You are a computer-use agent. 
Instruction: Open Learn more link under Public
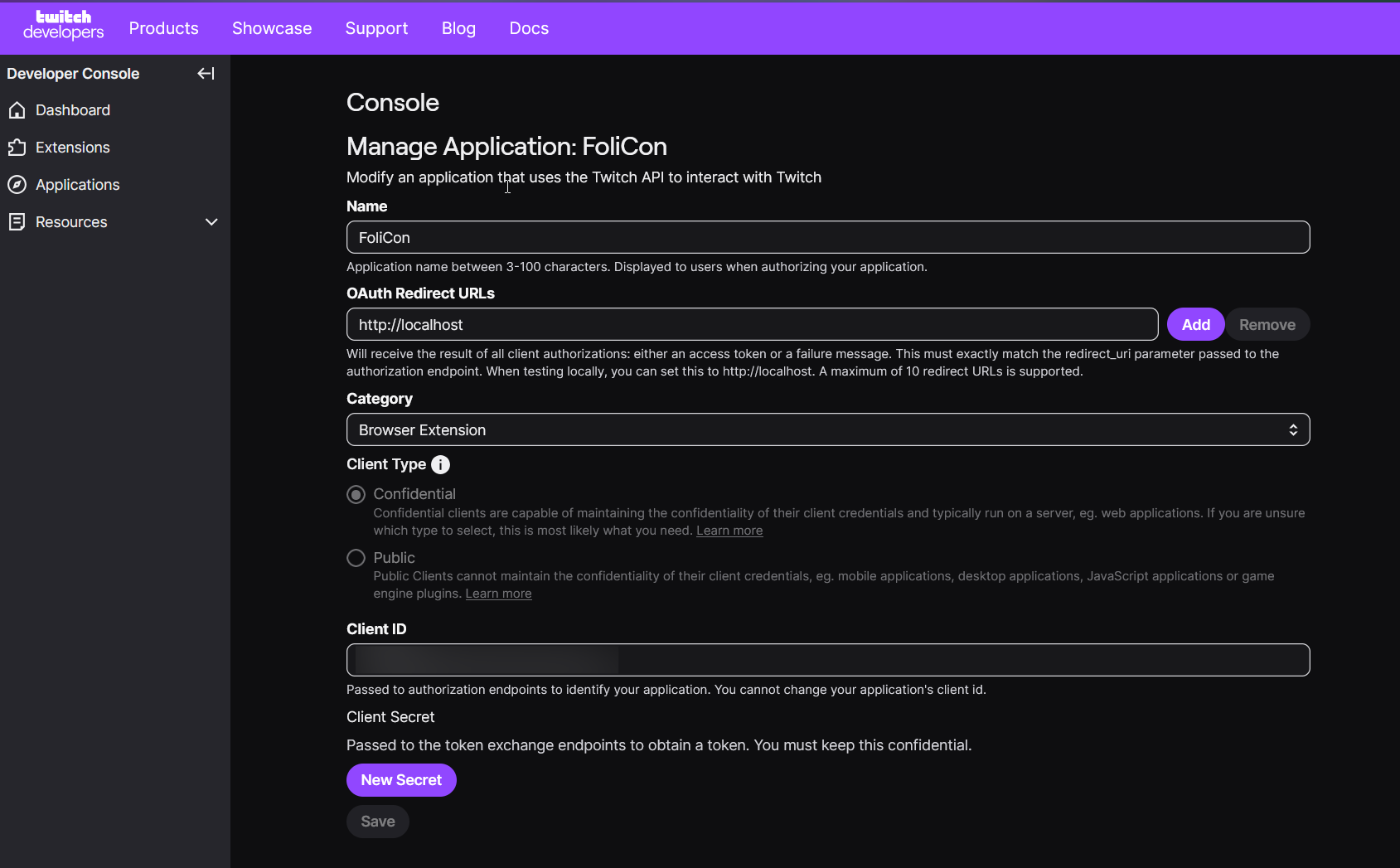click(498, 594)
